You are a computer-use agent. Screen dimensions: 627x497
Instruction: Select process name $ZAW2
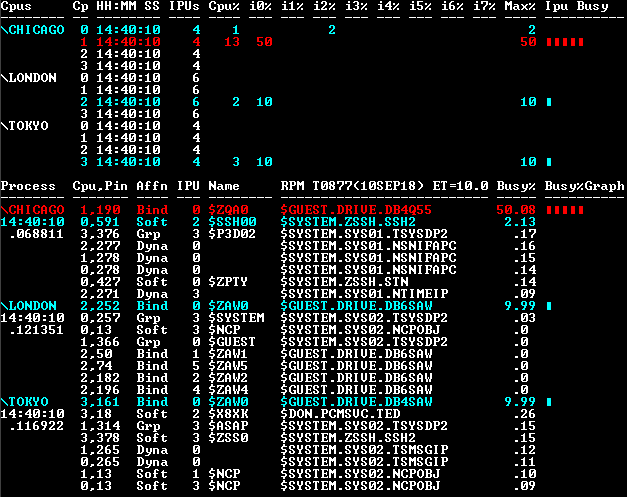(228, 378)
